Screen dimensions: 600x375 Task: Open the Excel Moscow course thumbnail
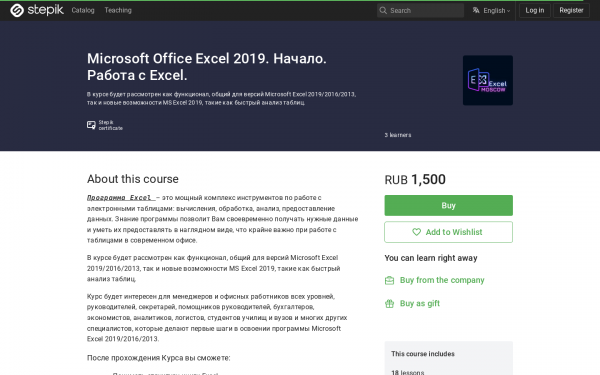coord(488,80)
